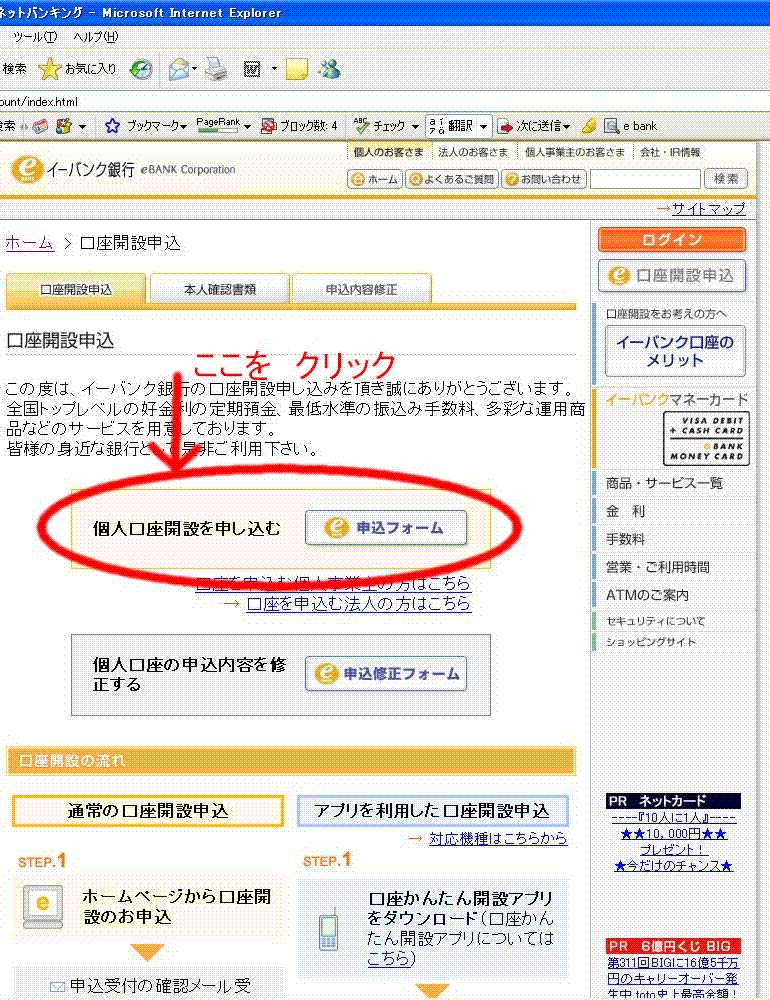Image resolution: width=770 pixels, height=1000 pixels.
Task: Select the 個人事業主のお客さま tab
Action: [575, 152]
